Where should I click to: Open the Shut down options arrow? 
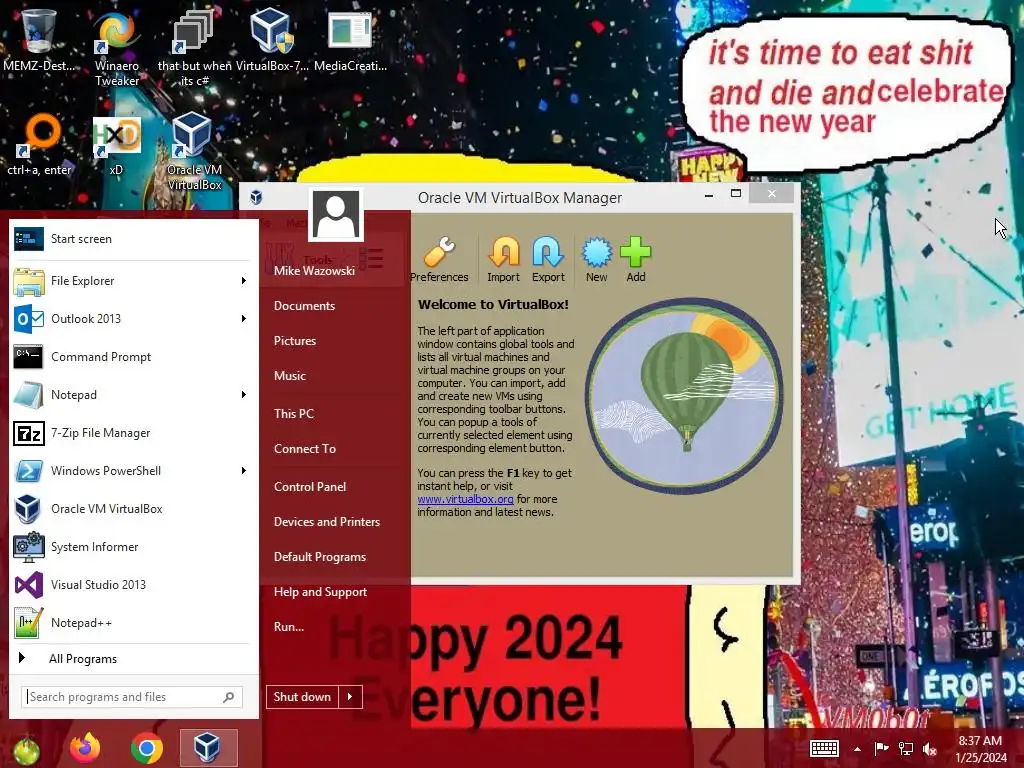350,697
